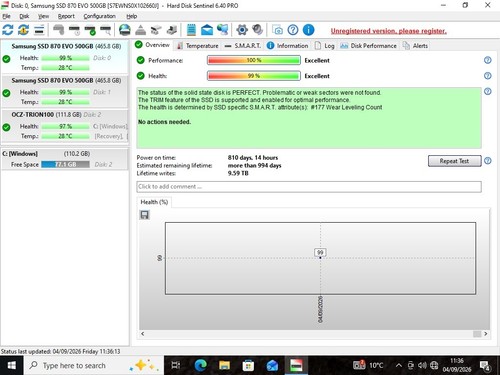
Task: Click the taskbar search box
Action: point(94,365)
